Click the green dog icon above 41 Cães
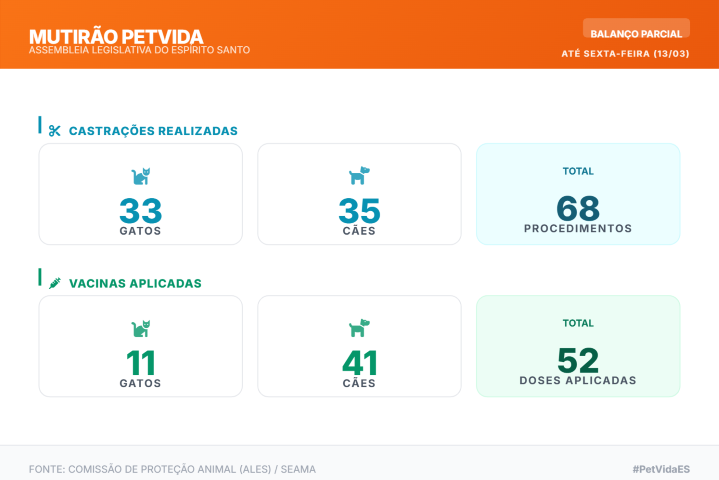Screen dimensions: 719x480 pos(359,328)
